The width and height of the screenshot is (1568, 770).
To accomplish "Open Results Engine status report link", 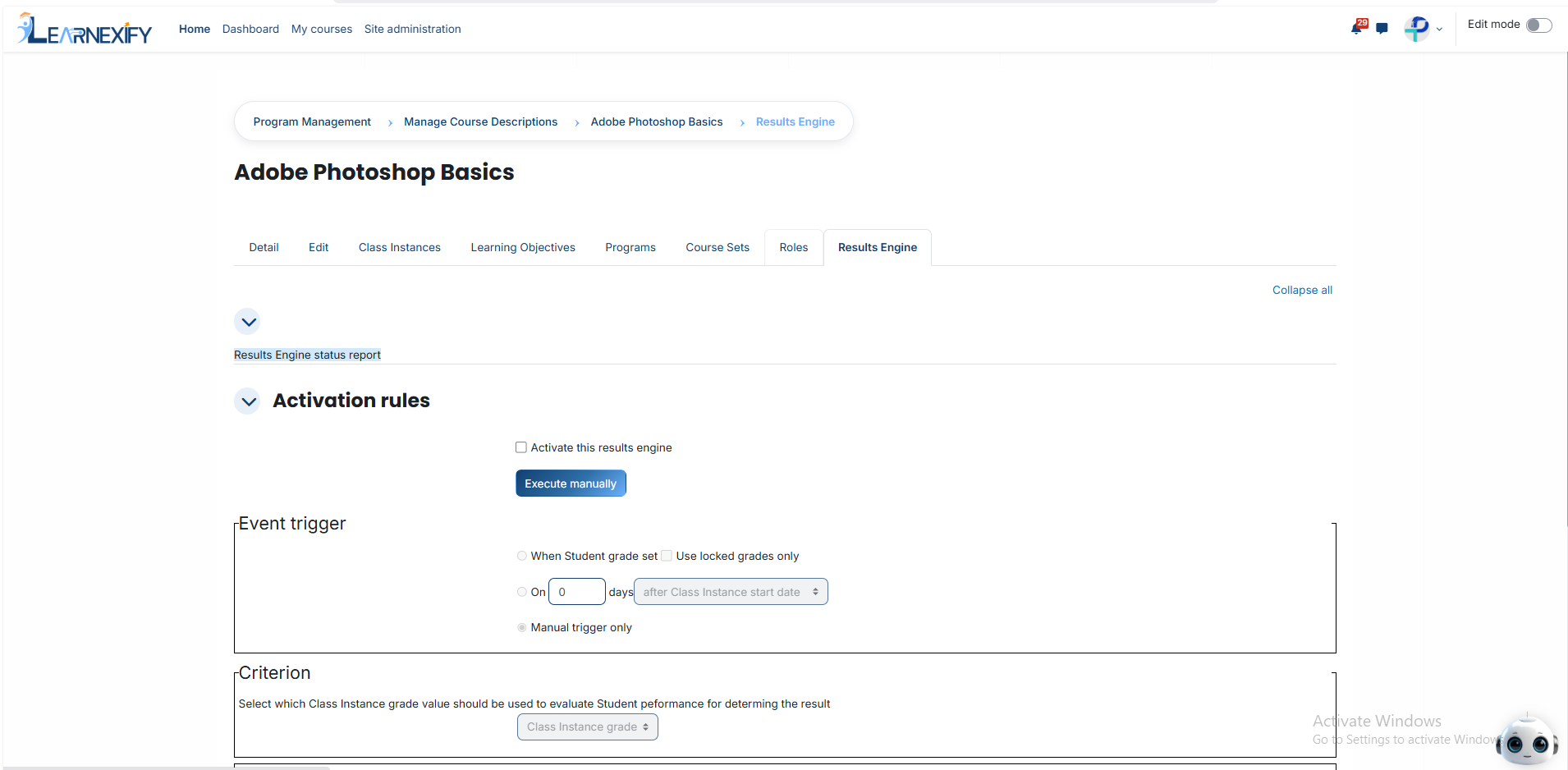I will tap(307, 355).
